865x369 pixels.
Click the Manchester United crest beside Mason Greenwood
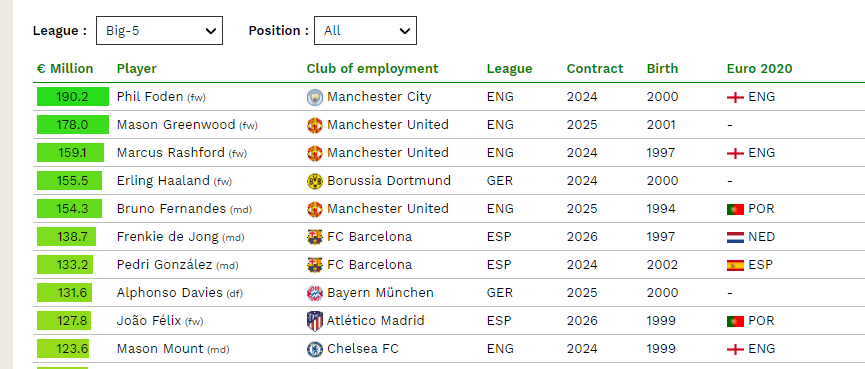tap(314, 125)
